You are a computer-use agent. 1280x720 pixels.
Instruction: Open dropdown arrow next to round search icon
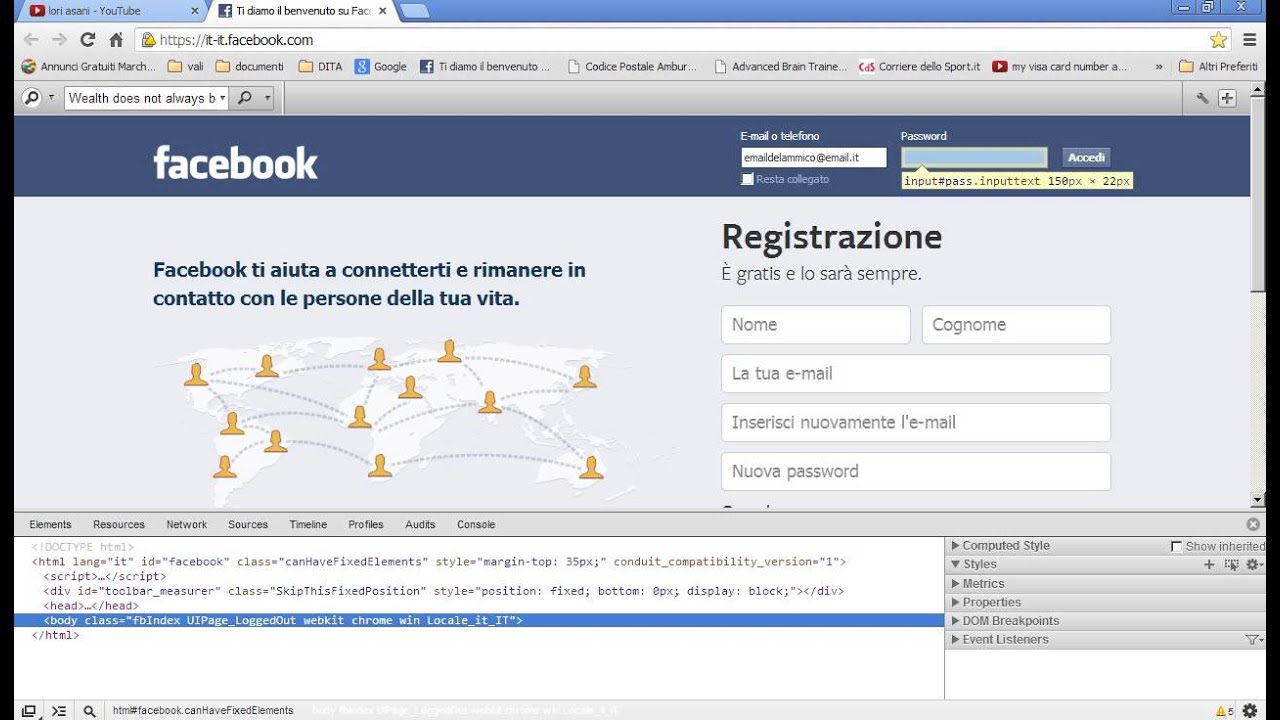(x=51, y=98)
